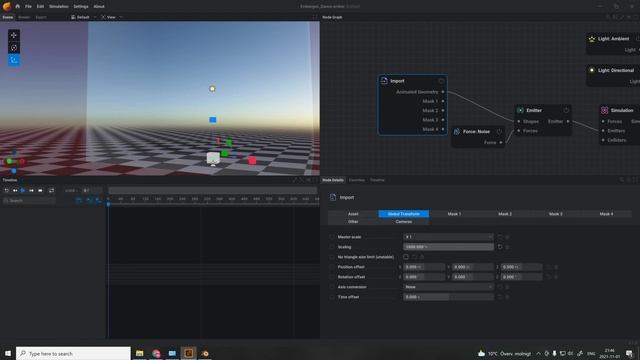The width and height of the screenshot is (640, 360).
Task: Click the blue square gizmo in viewport
Action: [x=213, y=120]
